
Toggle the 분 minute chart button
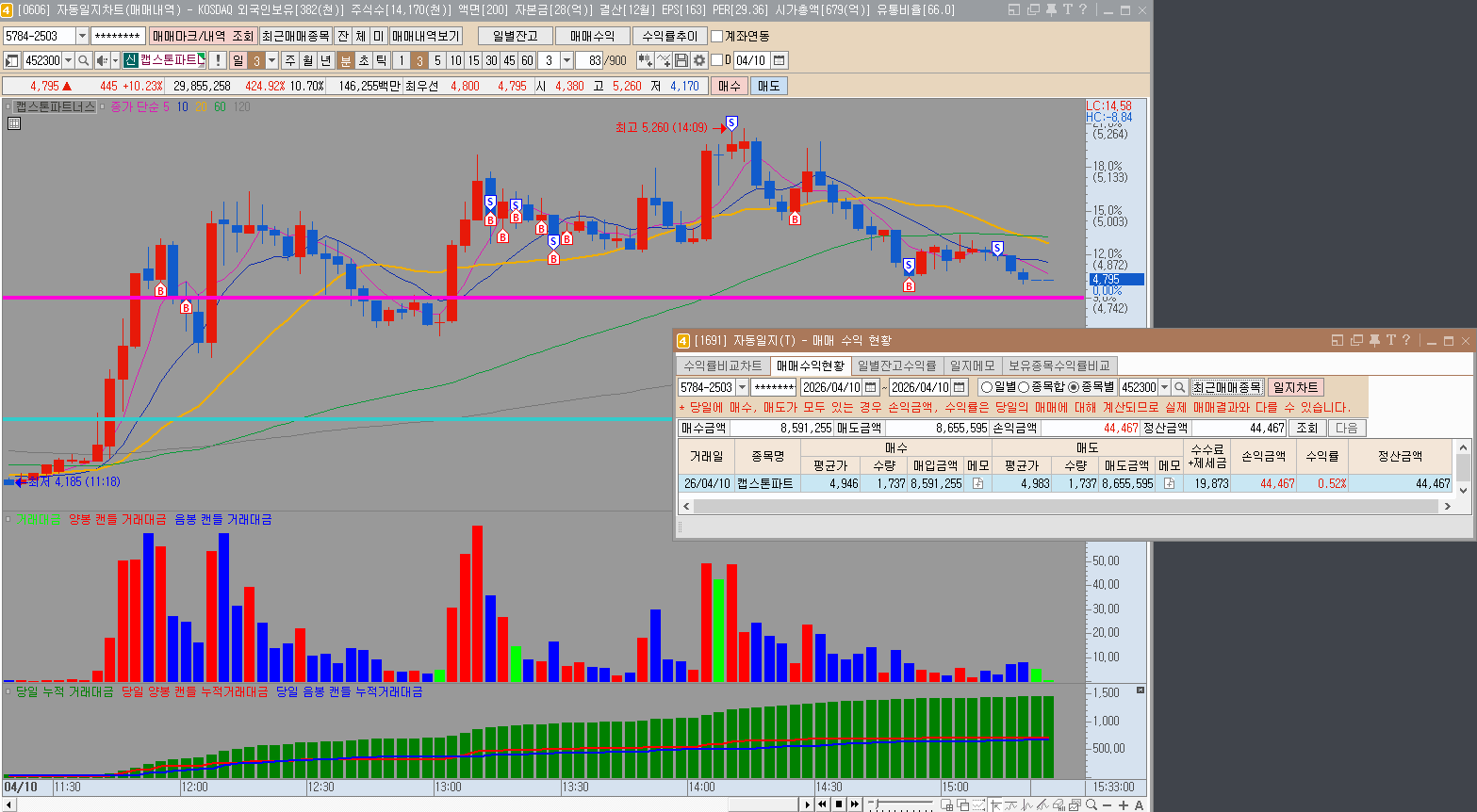click(346, 60)
